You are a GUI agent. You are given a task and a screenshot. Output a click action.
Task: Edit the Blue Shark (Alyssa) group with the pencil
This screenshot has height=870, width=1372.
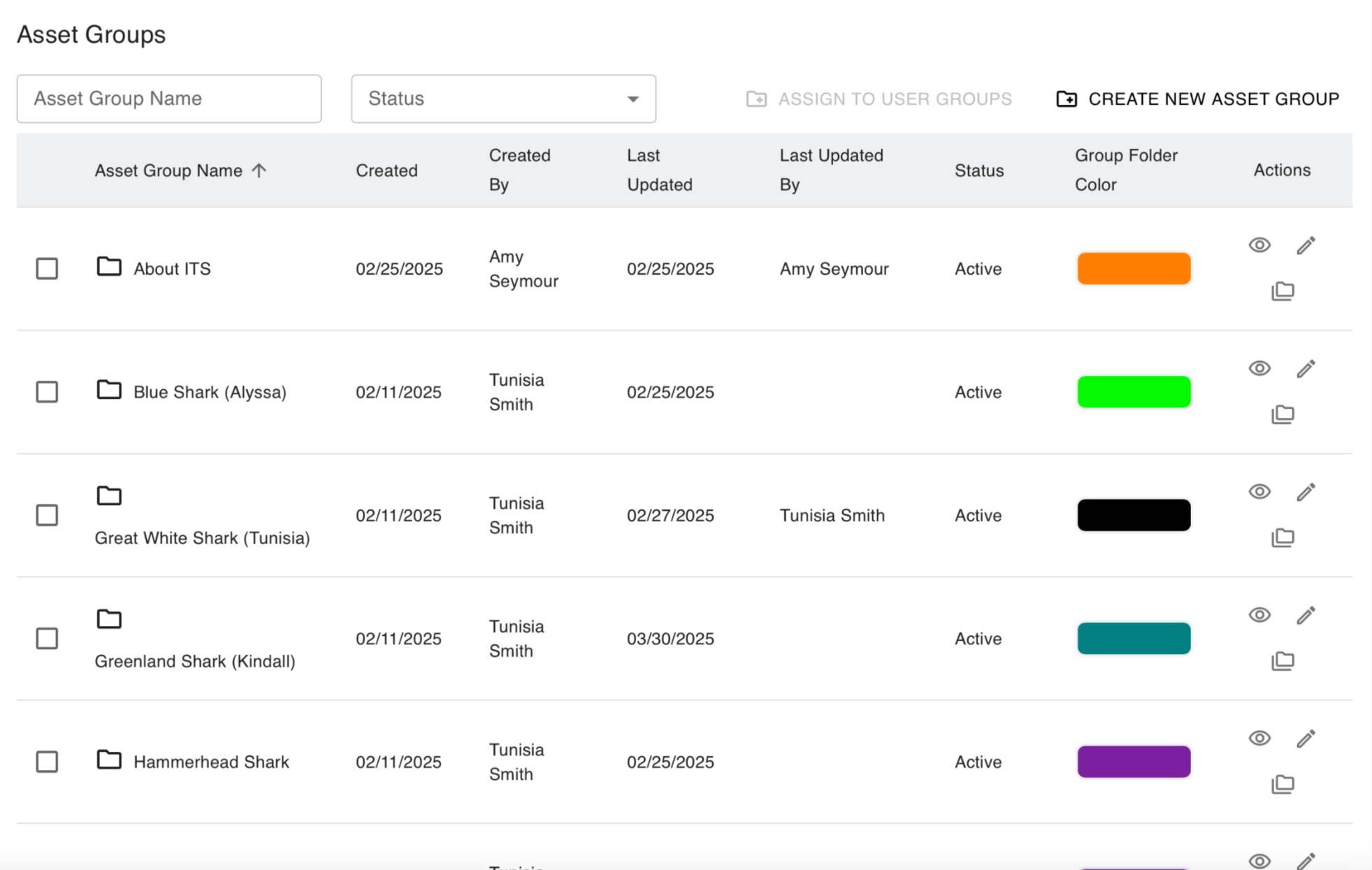(x=1306, y=369)
